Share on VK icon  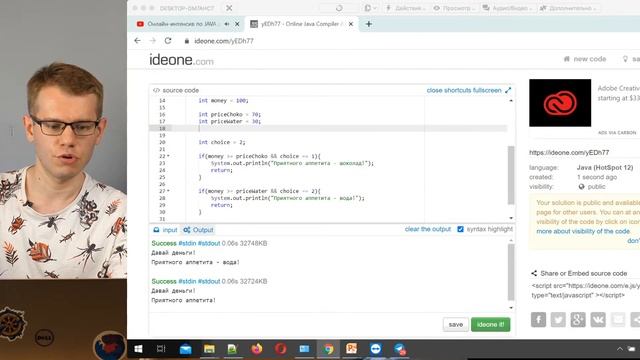click(598, 320)
